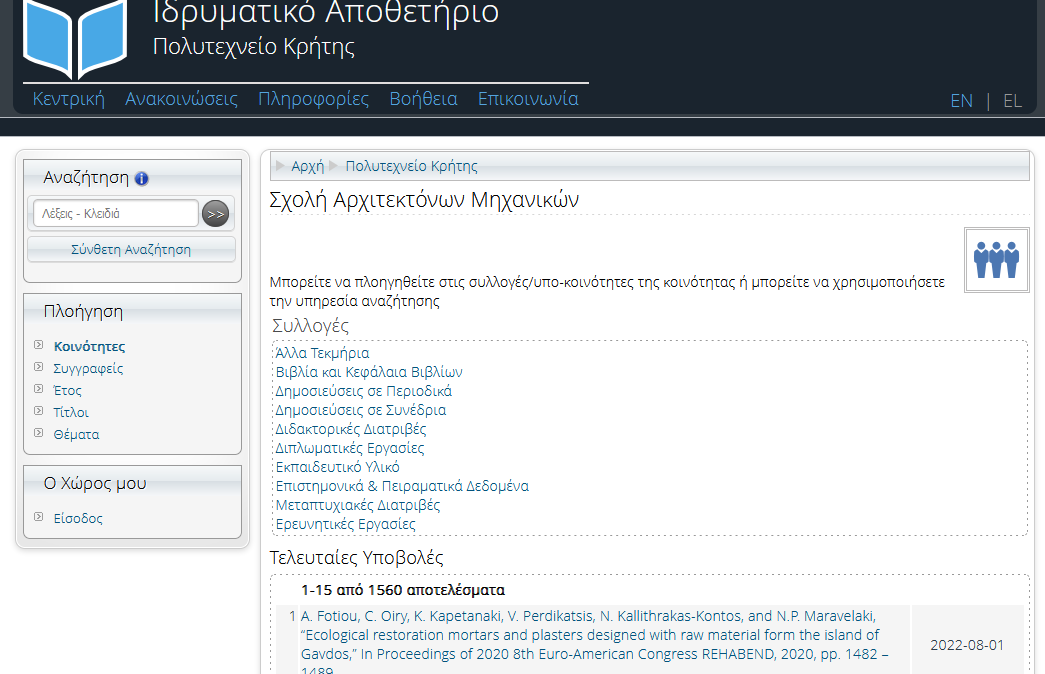Browse by Θέματα
The height and width of the screenshot is (674, 1045).
pyautogui.click(x=76, y=435)
